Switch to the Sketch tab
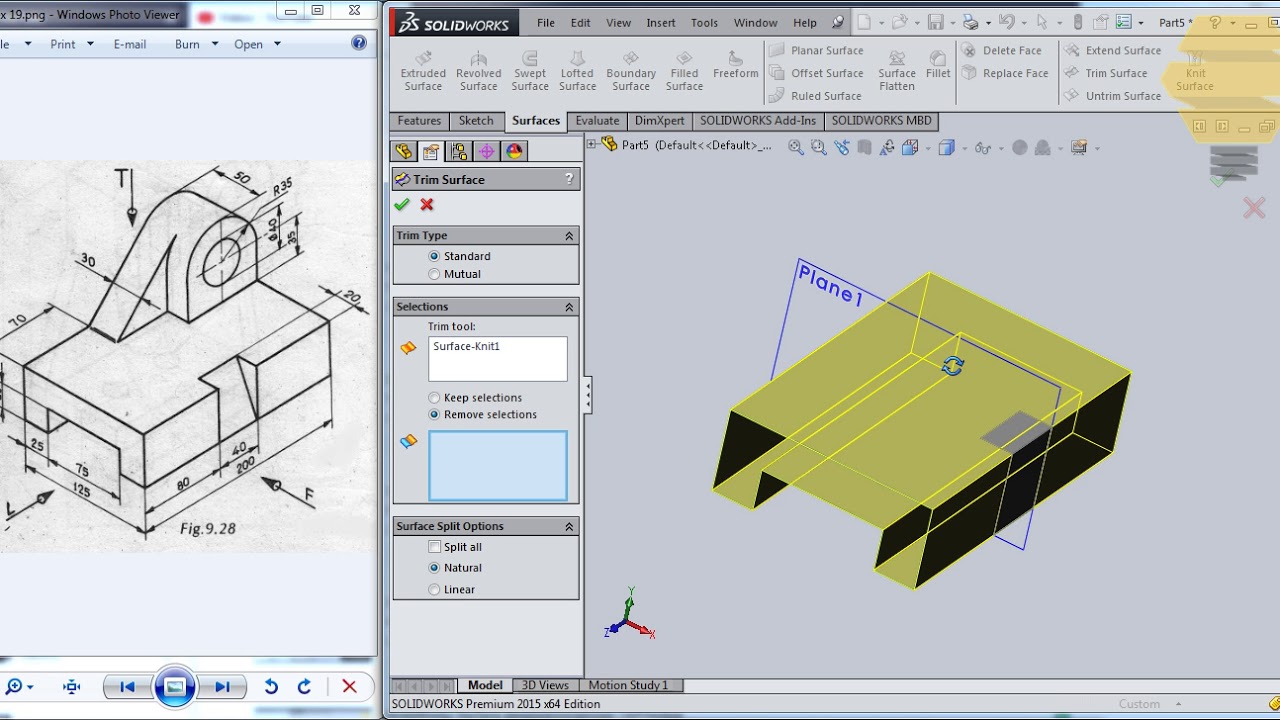The image size is (1280, 720). tap(476, 121)
